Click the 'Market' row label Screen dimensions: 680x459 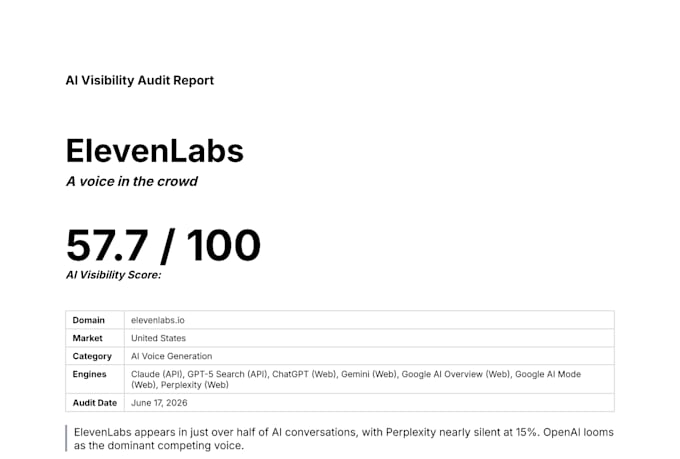(x=88, y=338)
